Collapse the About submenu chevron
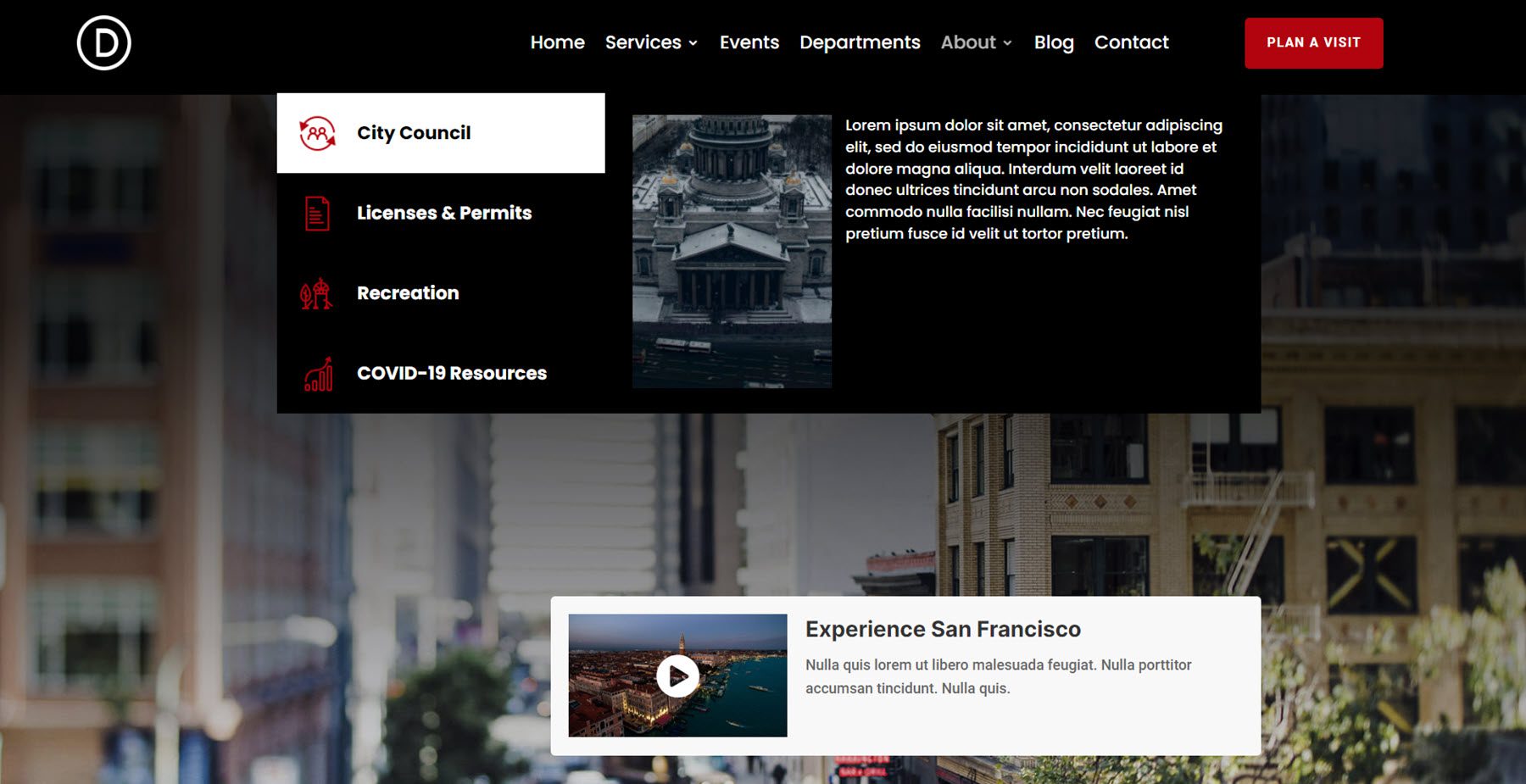The image size is (1526, 784). click(1007, 43)
